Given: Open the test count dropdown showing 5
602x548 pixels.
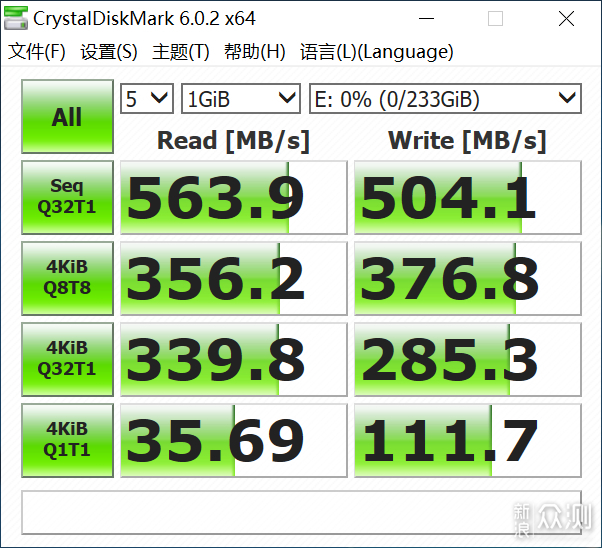Looking at the screenshot, I should (x=147, y=98).
